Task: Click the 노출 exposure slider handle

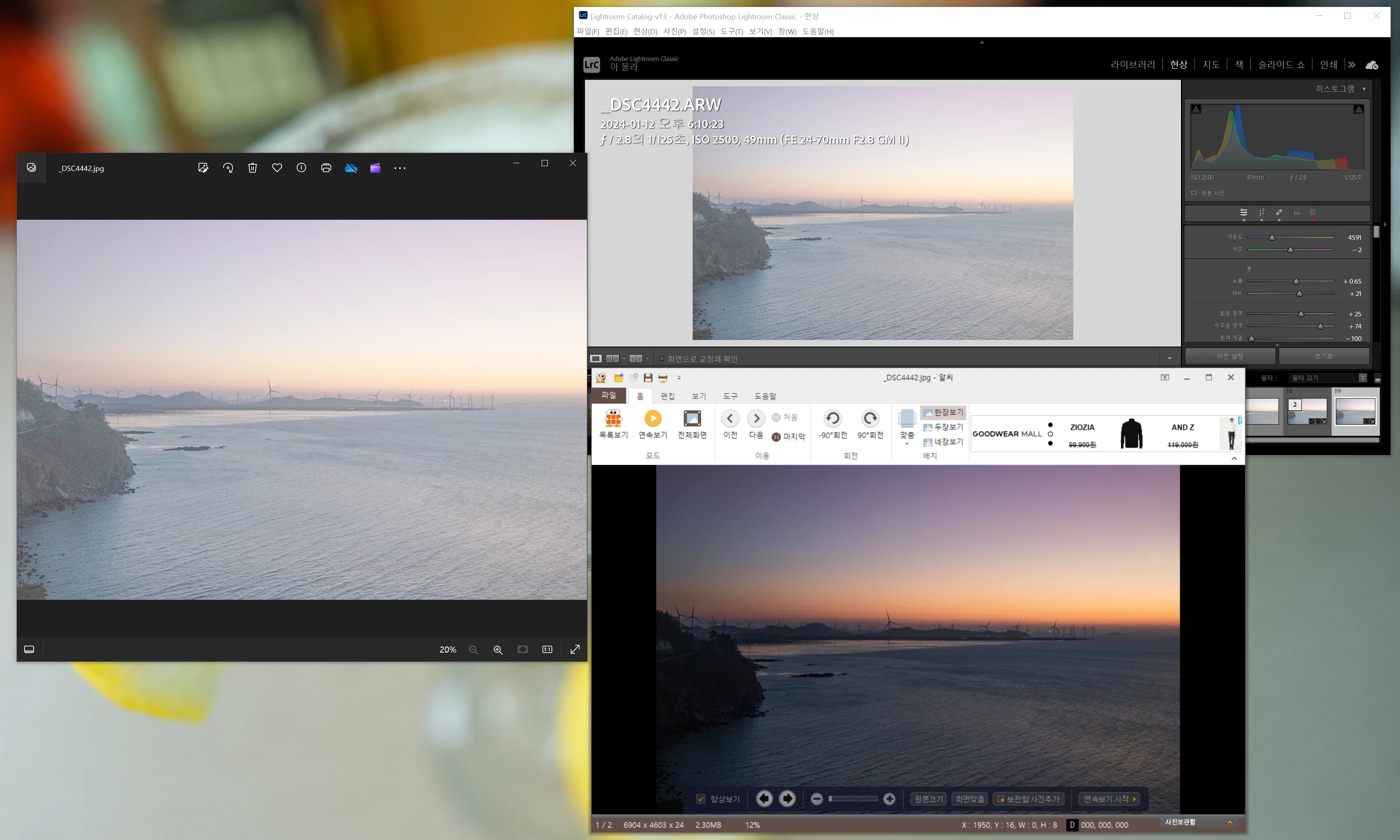Action: tap(1296, 282)
